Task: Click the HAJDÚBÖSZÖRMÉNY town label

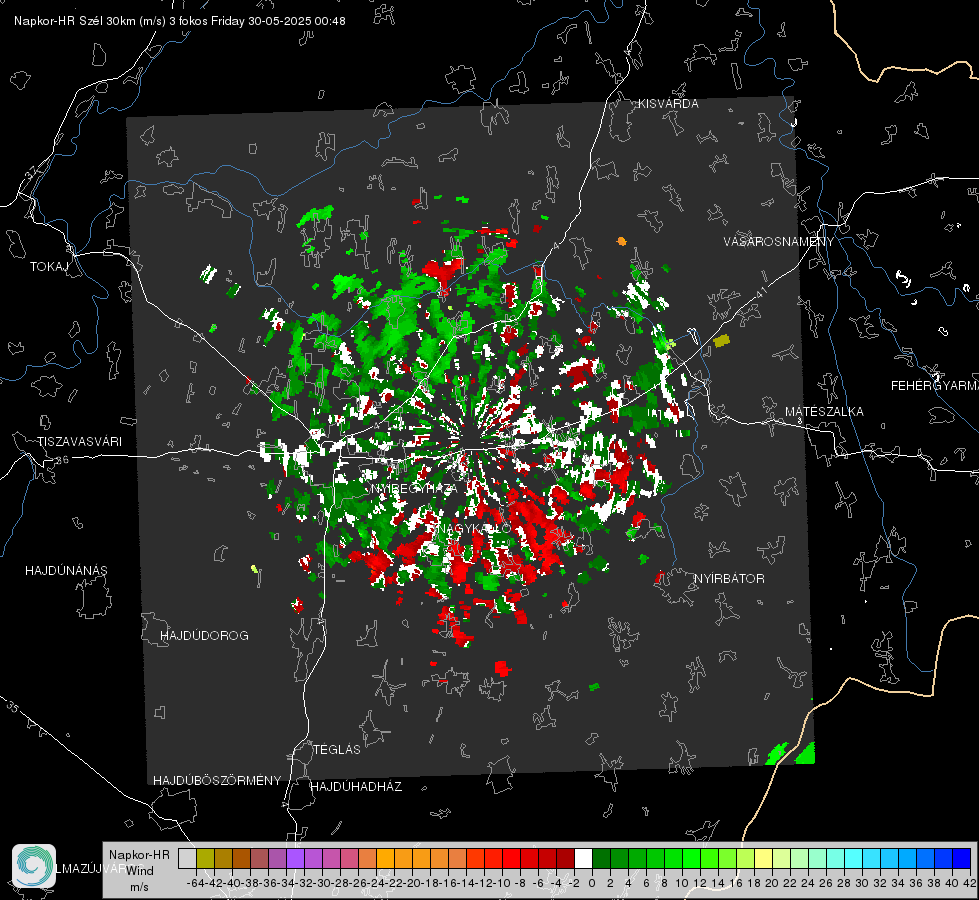Action: click(217, 781)
